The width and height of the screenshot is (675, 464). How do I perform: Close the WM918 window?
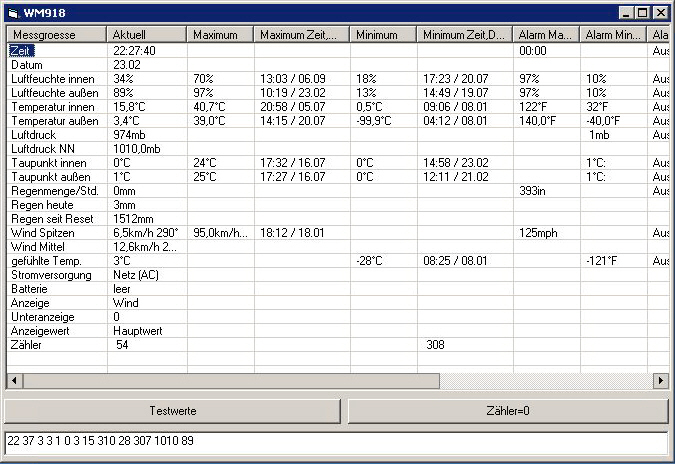(660, 13)
